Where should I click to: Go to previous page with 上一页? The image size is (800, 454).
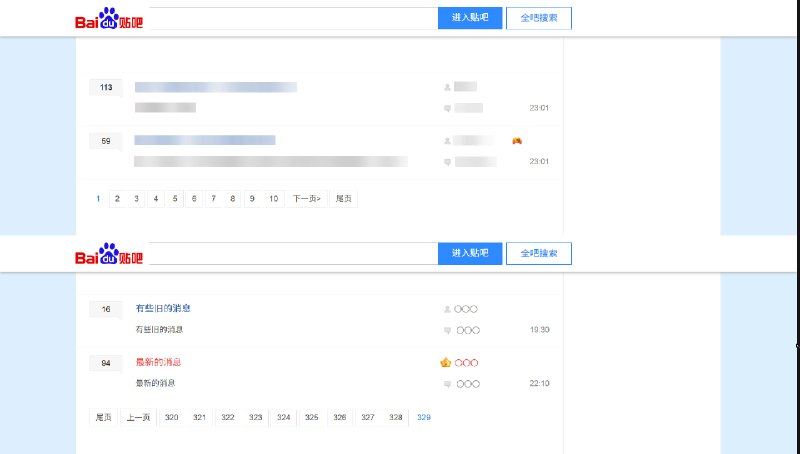pos(138,417)
